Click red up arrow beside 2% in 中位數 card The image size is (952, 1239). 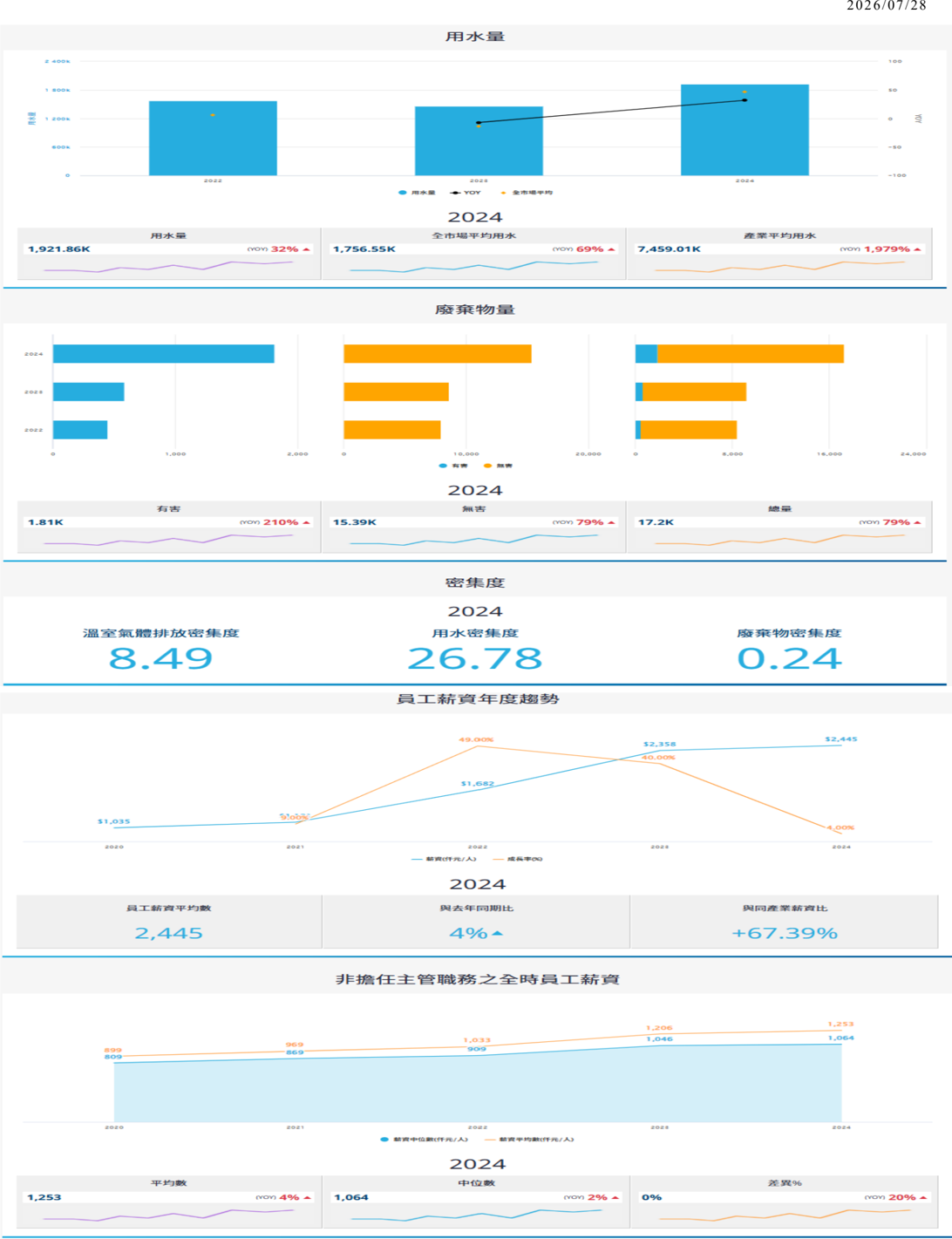[615, 1197]
